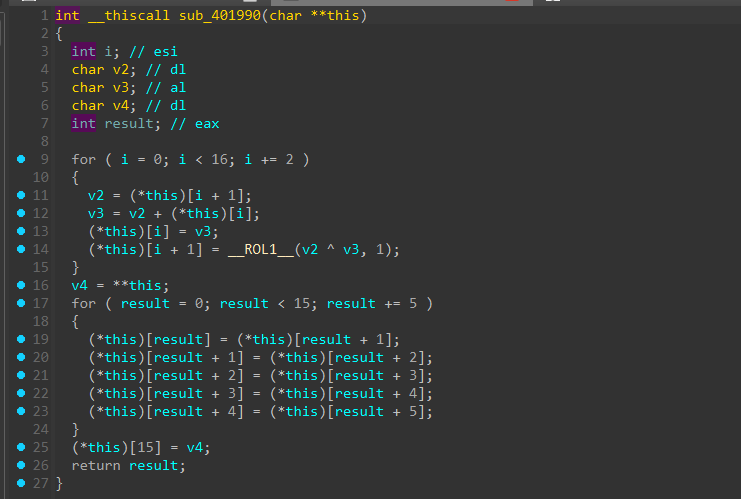Click **this dereference on line 16
Image resolution: width=741 pixels, height=499 pixels.
(137, 285)
